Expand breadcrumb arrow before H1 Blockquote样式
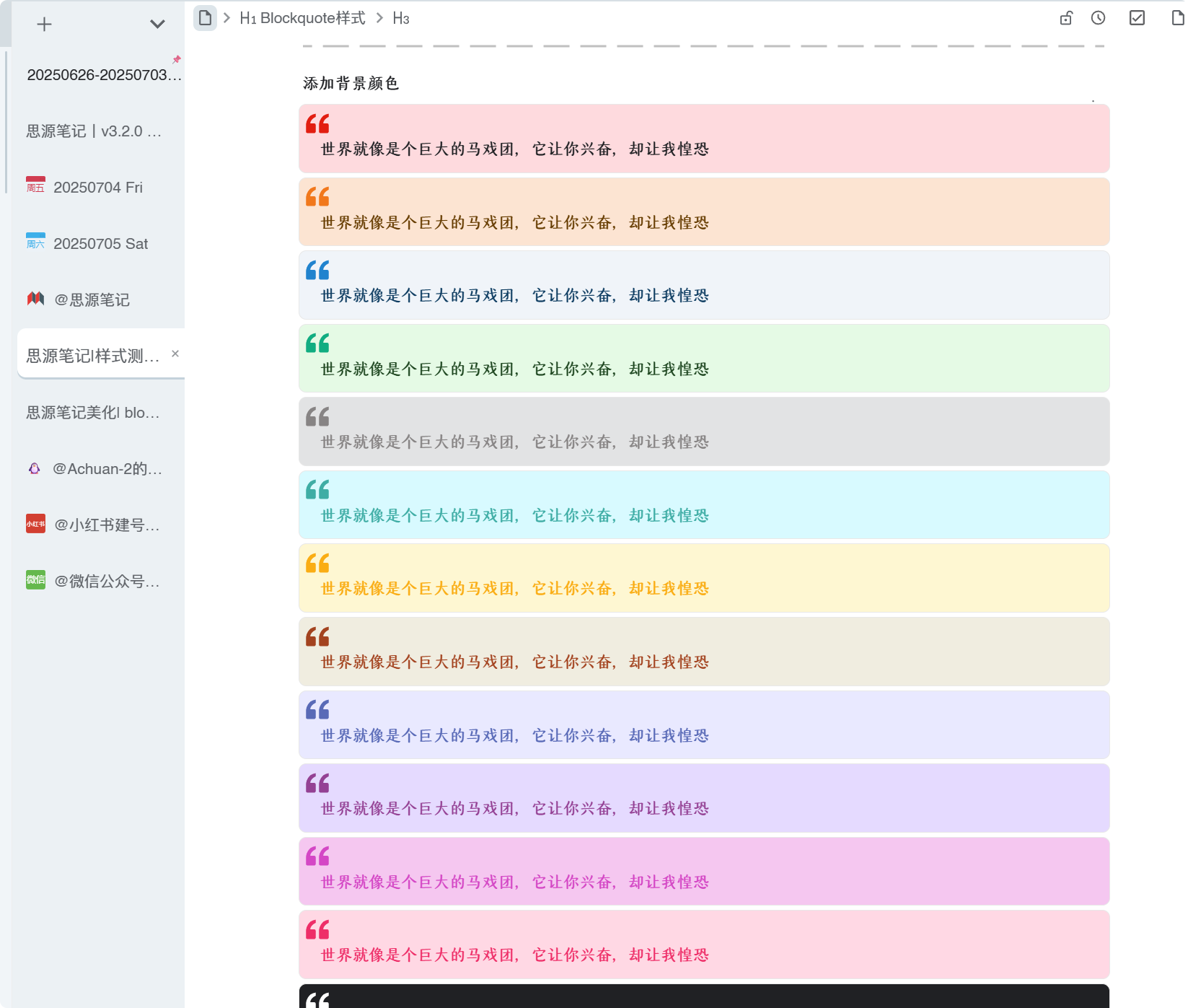 point(227,18)
